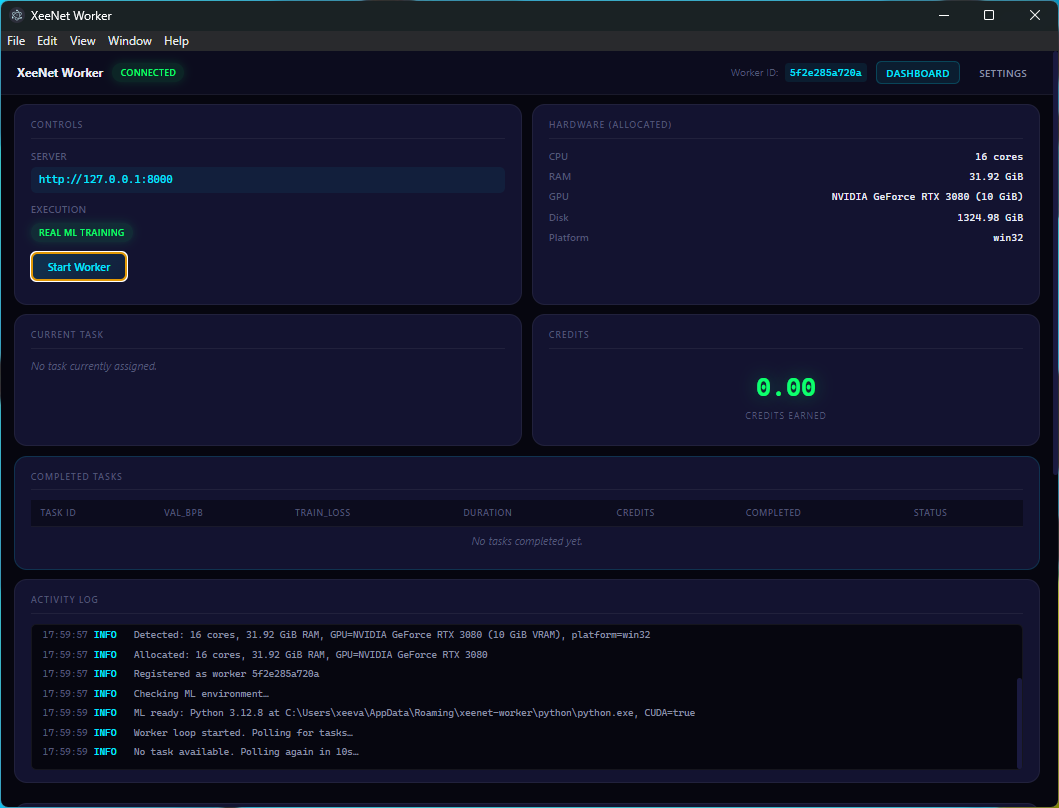The height and width of the screenshot is (808, 1059).
Task: Click the Start Worker button
Action: point(78,266)
